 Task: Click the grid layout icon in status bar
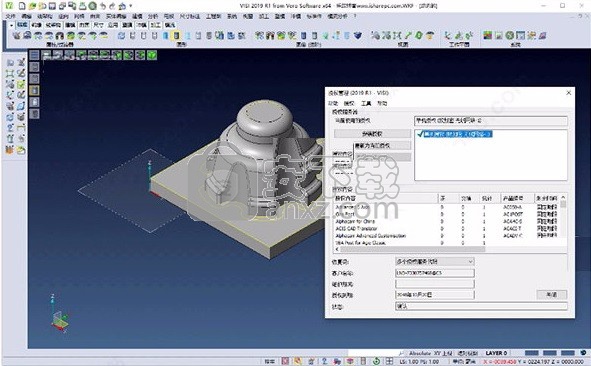click(389, 361)
